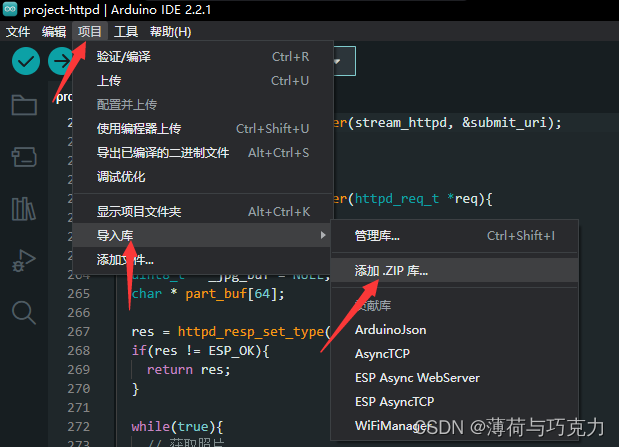Click the Upload arrow button

pyautogui.click(x=60, y=61)
